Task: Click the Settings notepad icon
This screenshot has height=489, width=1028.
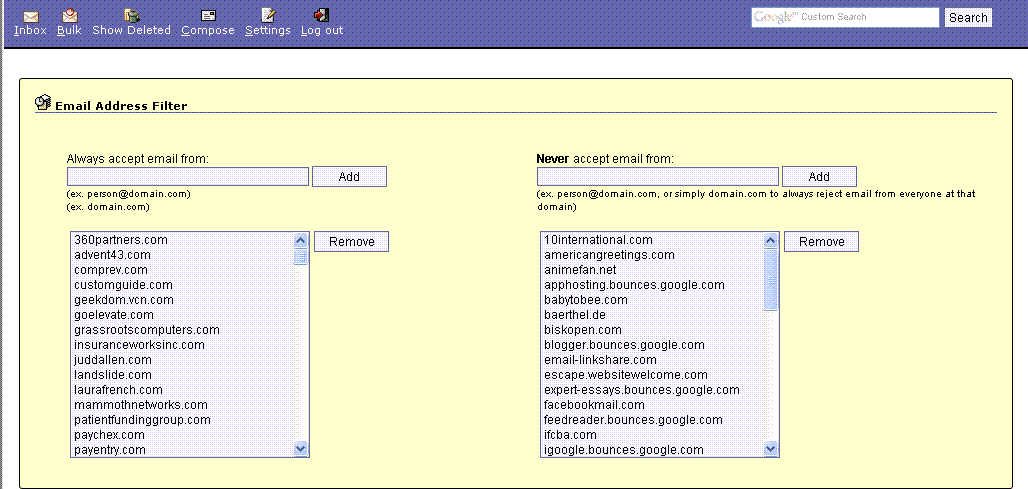Action: click(268, 15)
